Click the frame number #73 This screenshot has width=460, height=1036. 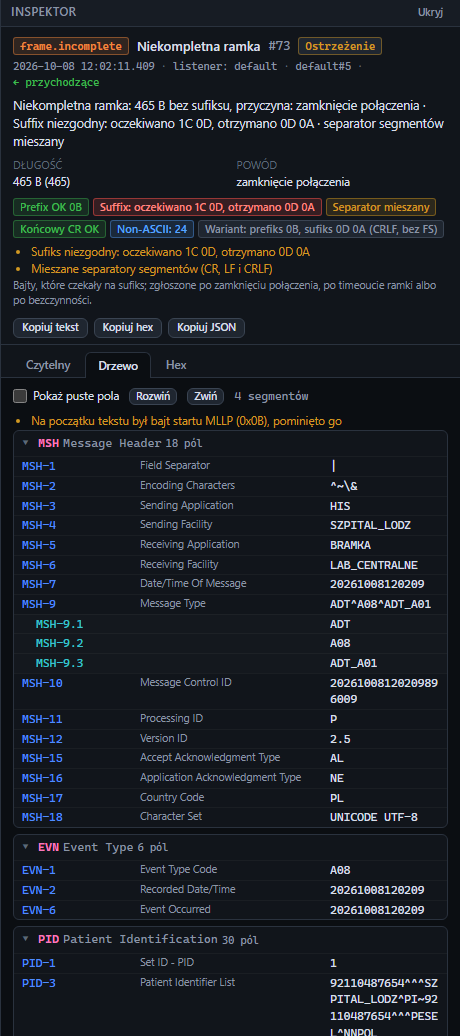(280, 46)
